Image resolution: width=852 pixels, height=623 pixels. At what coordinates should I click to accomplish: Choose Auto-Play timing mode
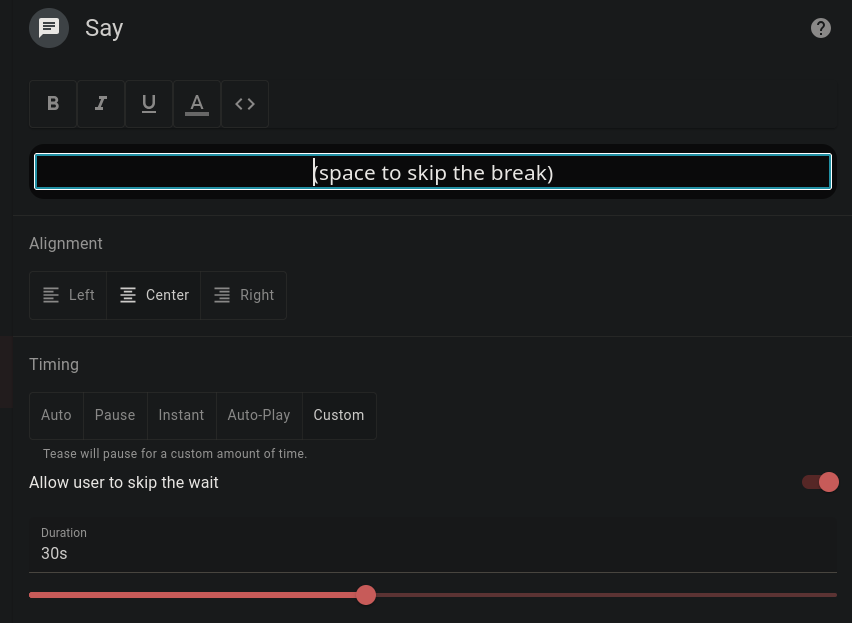click(x=259, y=416)
